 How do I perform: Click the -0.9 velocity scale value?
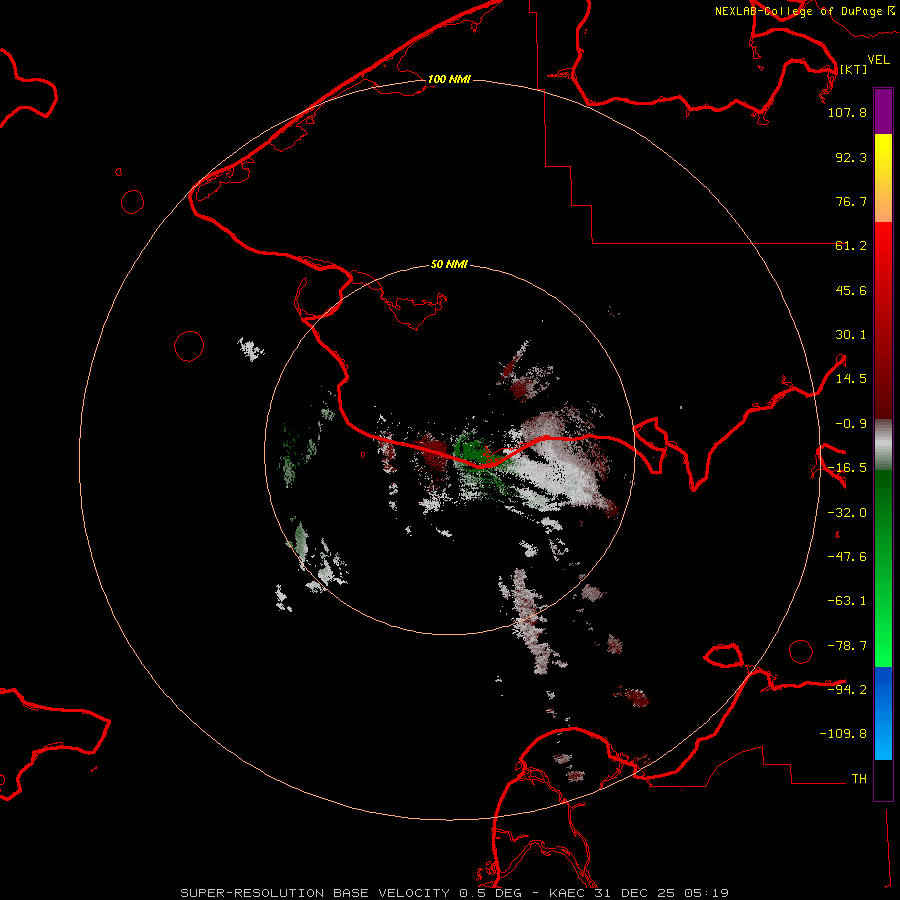pos(851,424)
